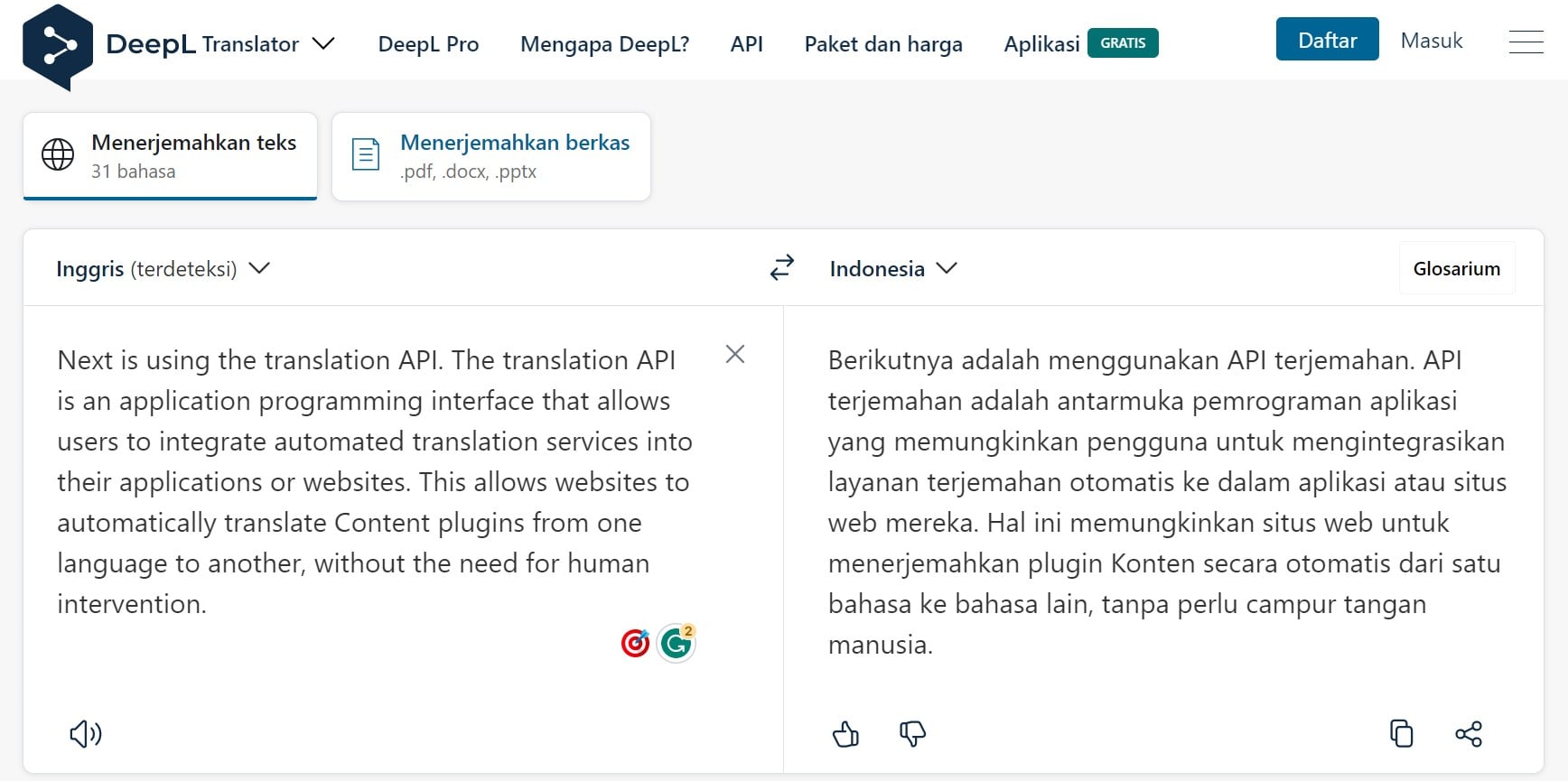1568x781 pixels.
Task: Open the DeepL Translator product dropdown
Action: pyautogui.click(x=268, y=44)
